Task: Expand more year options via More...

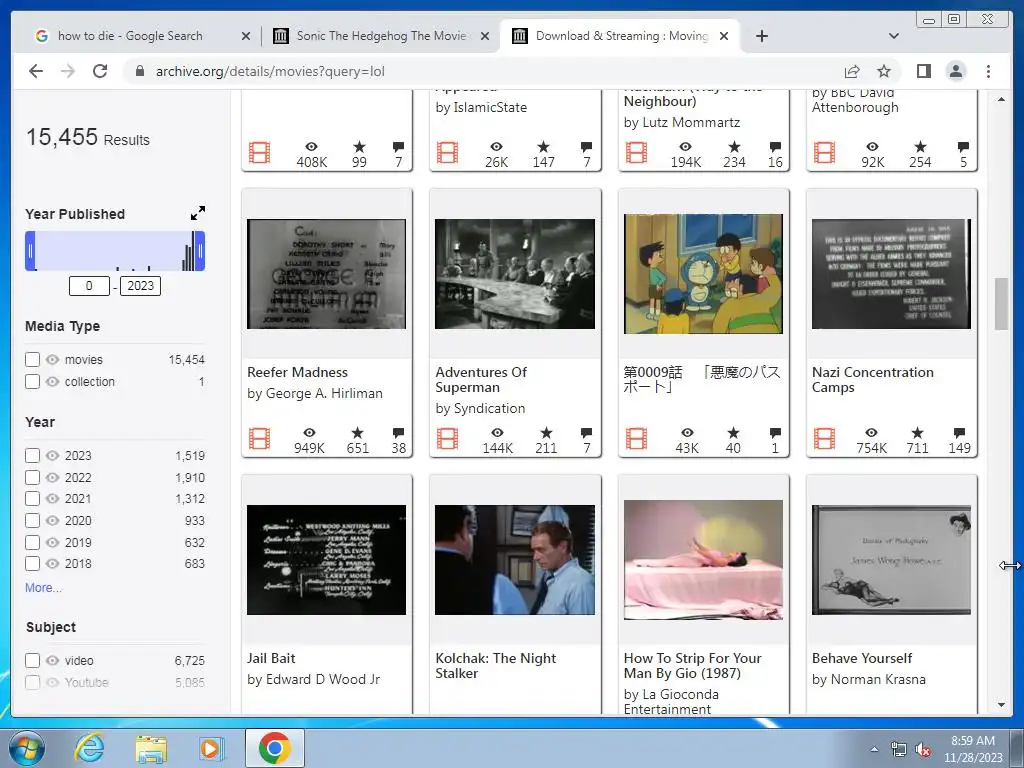Action: (x=43, y=588)
